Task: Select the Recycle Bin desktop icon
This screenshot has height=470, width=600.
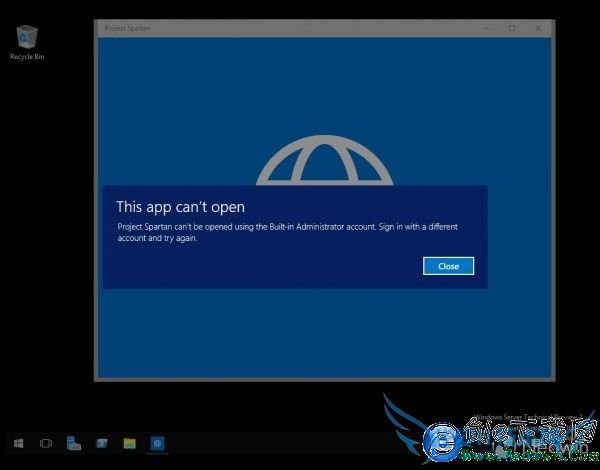Action: [26, 38]
